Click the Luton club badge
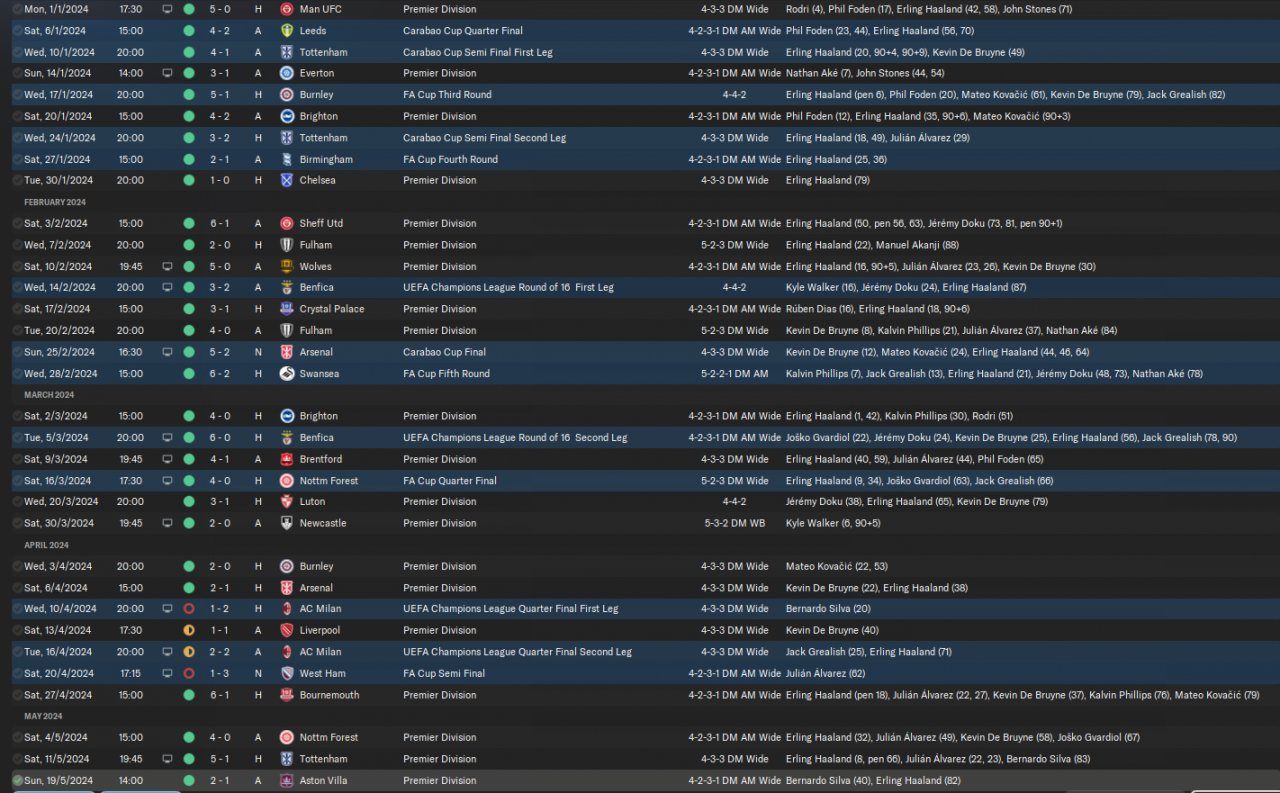 point(287,502)
